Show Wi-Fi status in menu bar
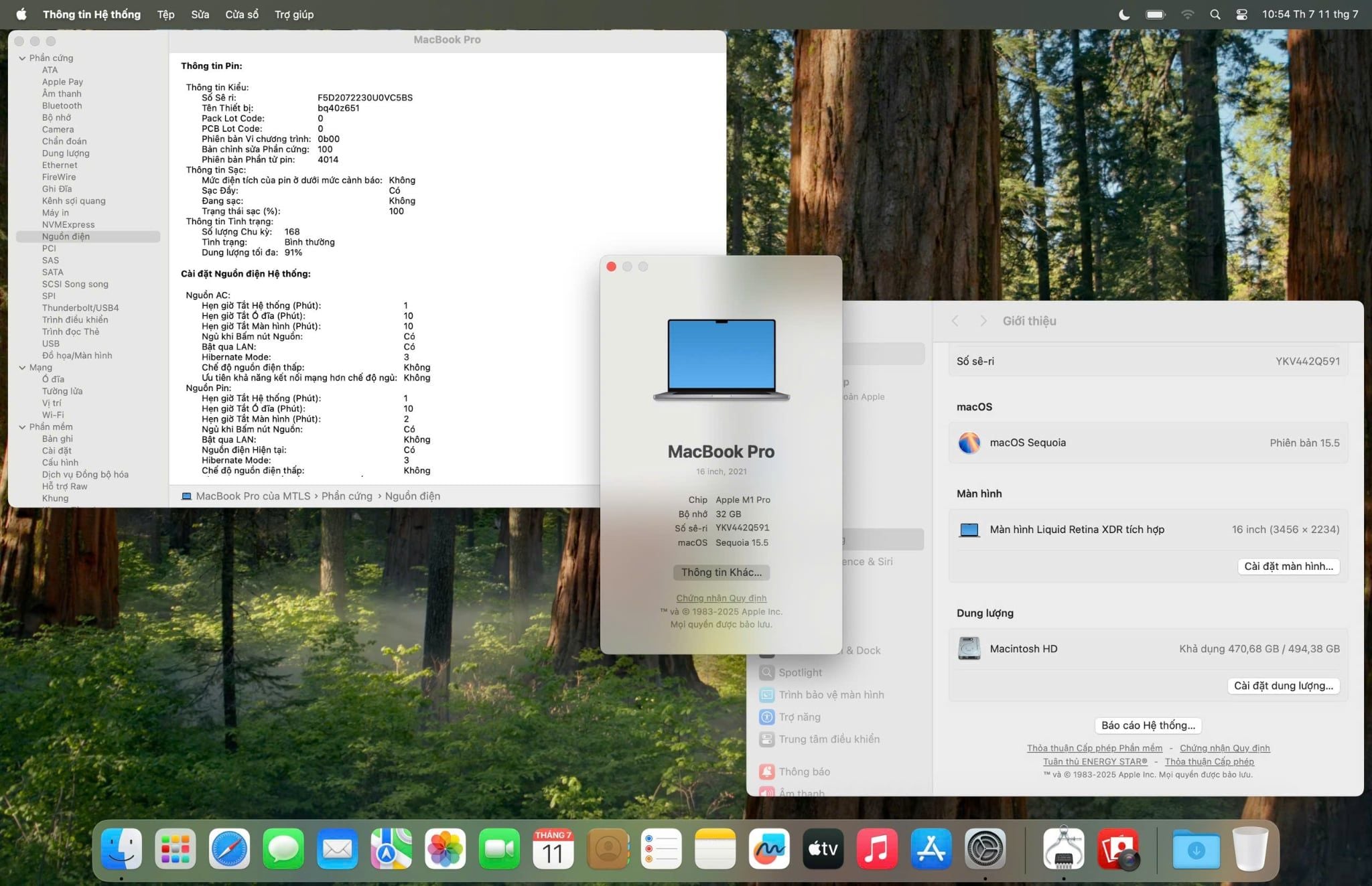 point(1187,14)
